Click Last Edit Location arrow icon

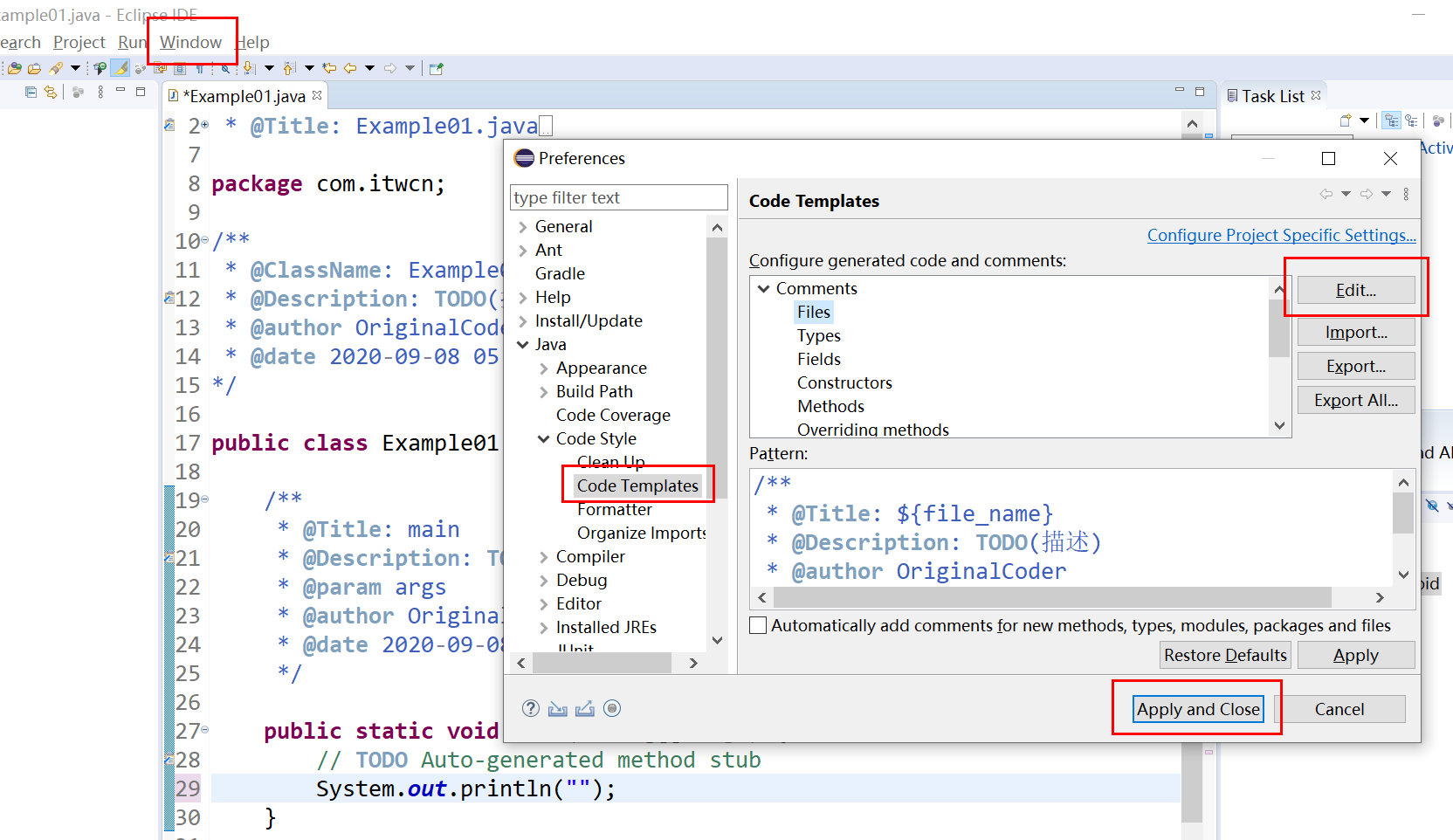(329, 68)
